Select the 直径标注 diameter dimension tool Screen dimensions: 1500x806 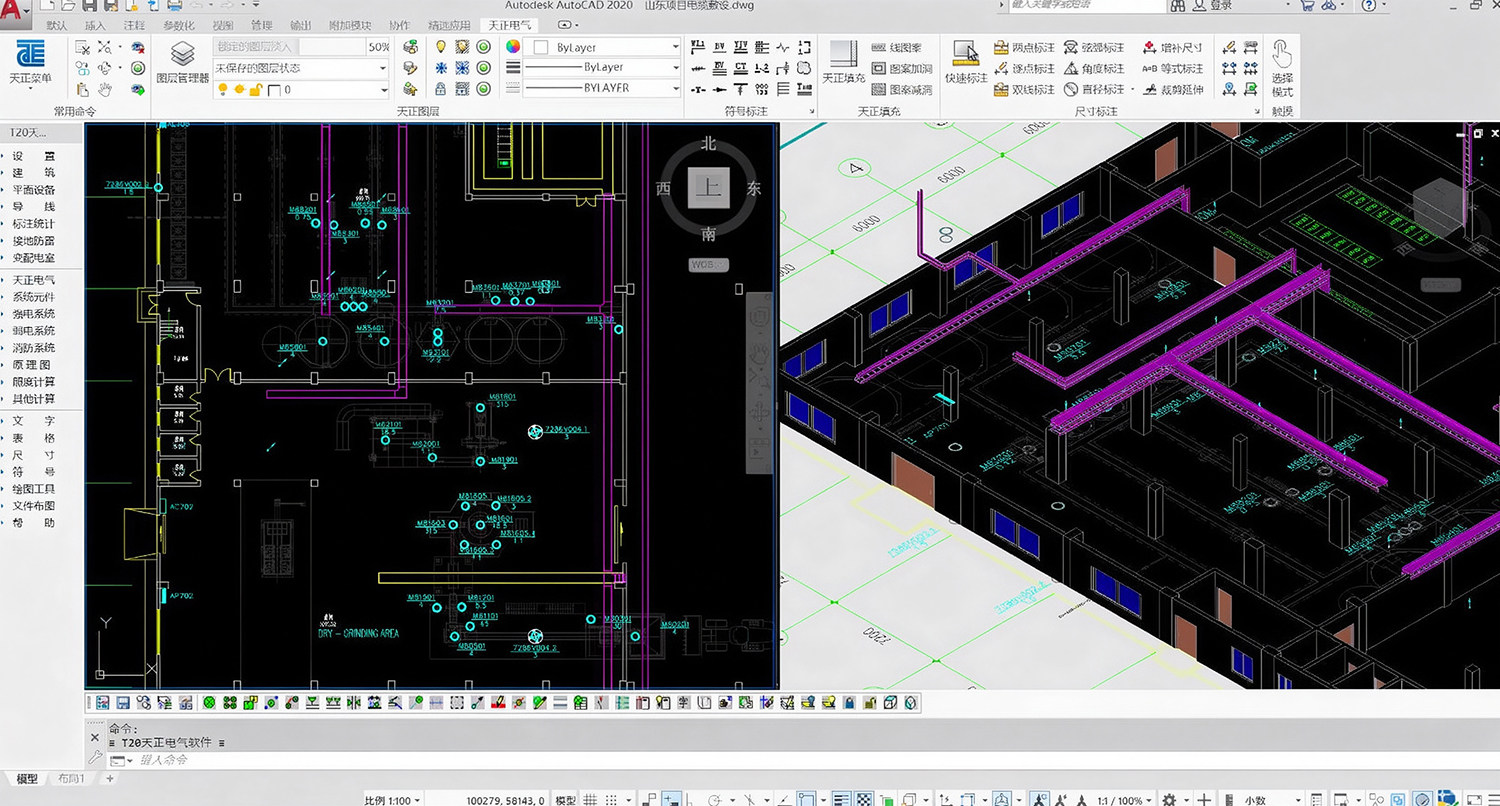1094,89
